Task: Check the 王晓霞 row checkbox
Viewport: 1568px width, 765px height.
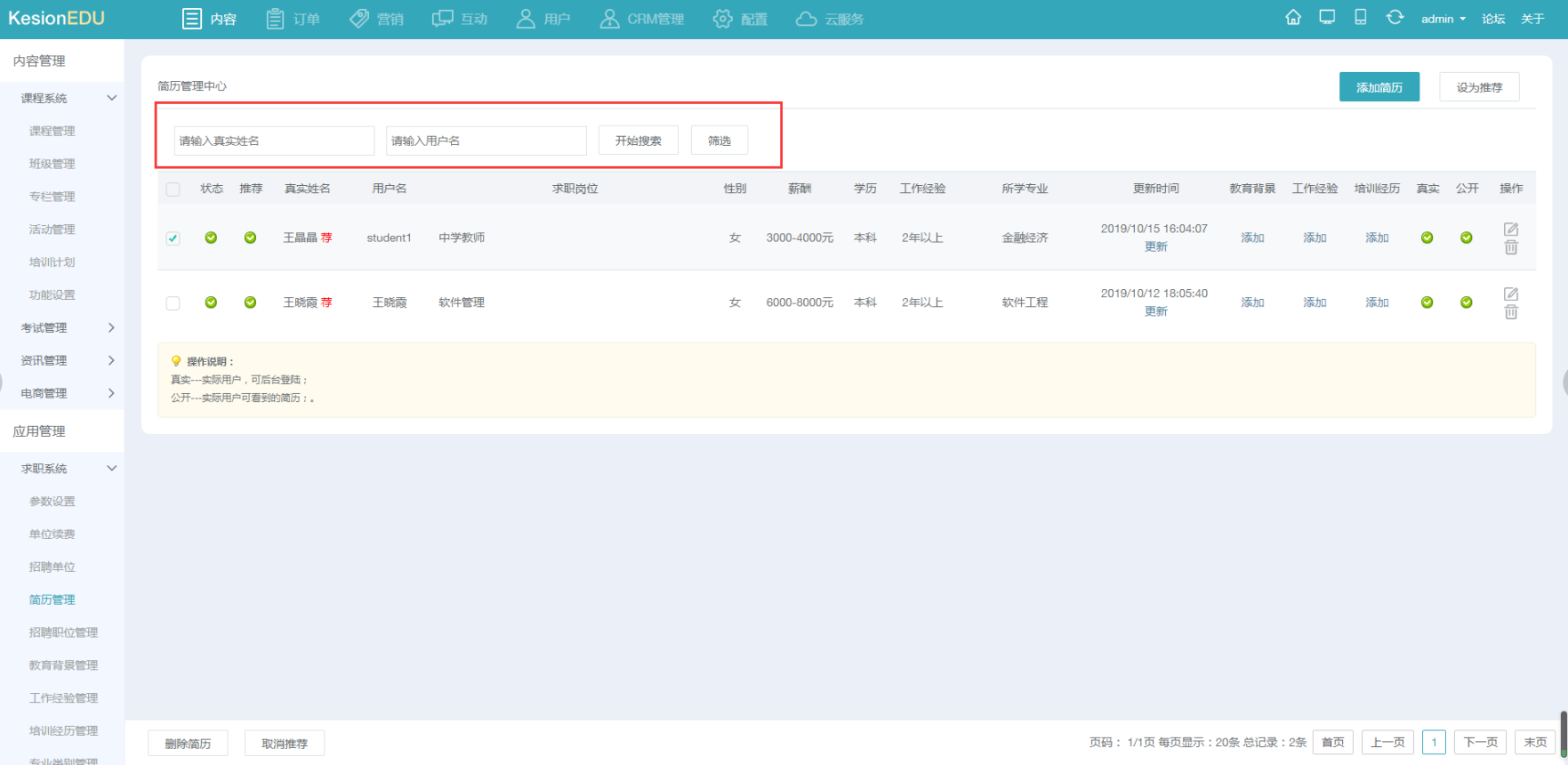Action: (x=173, y=303)
